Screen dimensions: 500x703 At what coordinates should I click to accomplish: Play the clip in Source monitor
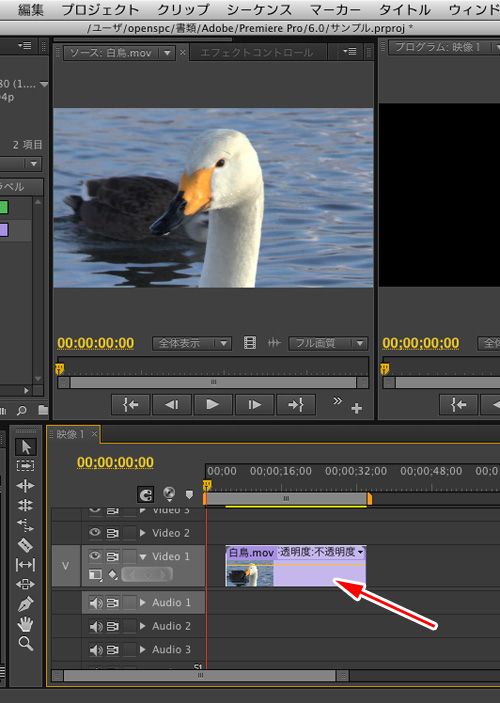pos(213,405)
